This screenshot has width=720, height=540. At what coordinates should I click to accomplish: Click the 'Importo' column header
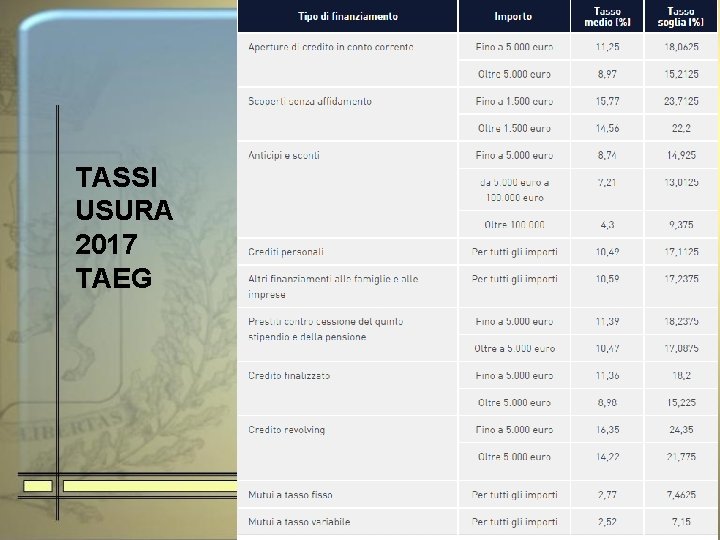pos(513,16)
